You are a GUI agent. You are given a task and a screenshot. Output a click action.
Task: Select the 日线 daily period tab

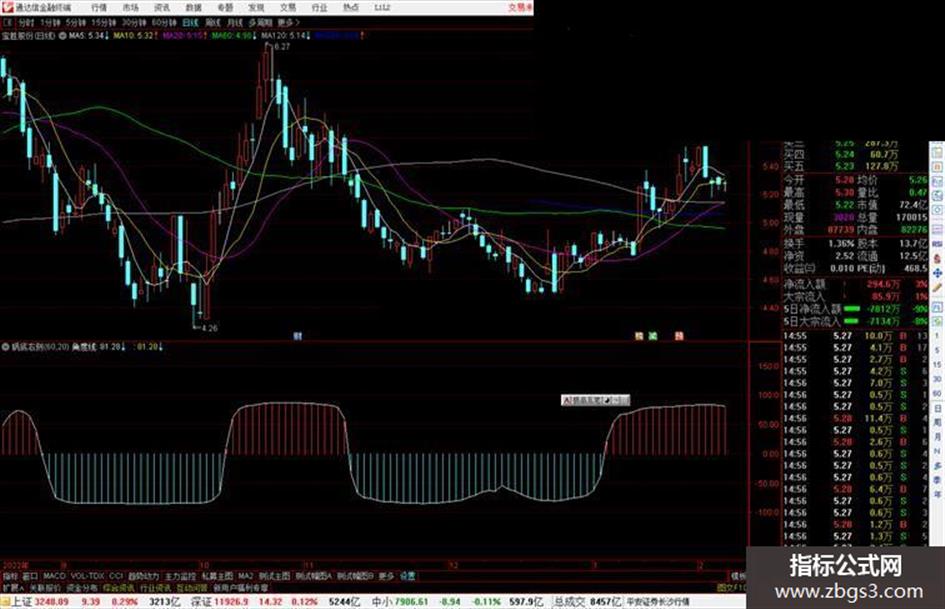point(190,22)
